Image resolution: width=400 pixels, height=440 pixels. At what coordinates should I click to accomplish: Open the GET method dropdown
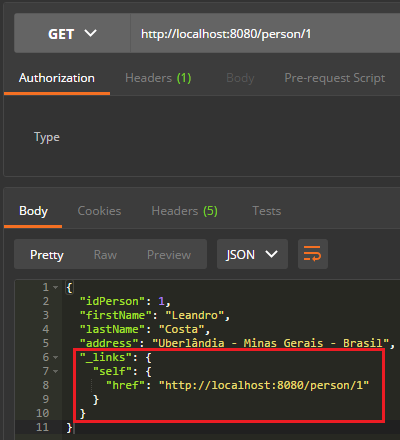(x=72, y=33)
